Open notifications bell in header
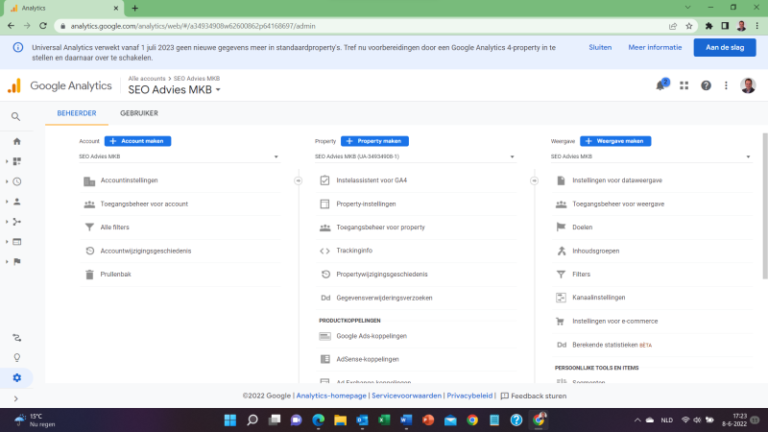The image size is (768, 432). pos(661,85)
